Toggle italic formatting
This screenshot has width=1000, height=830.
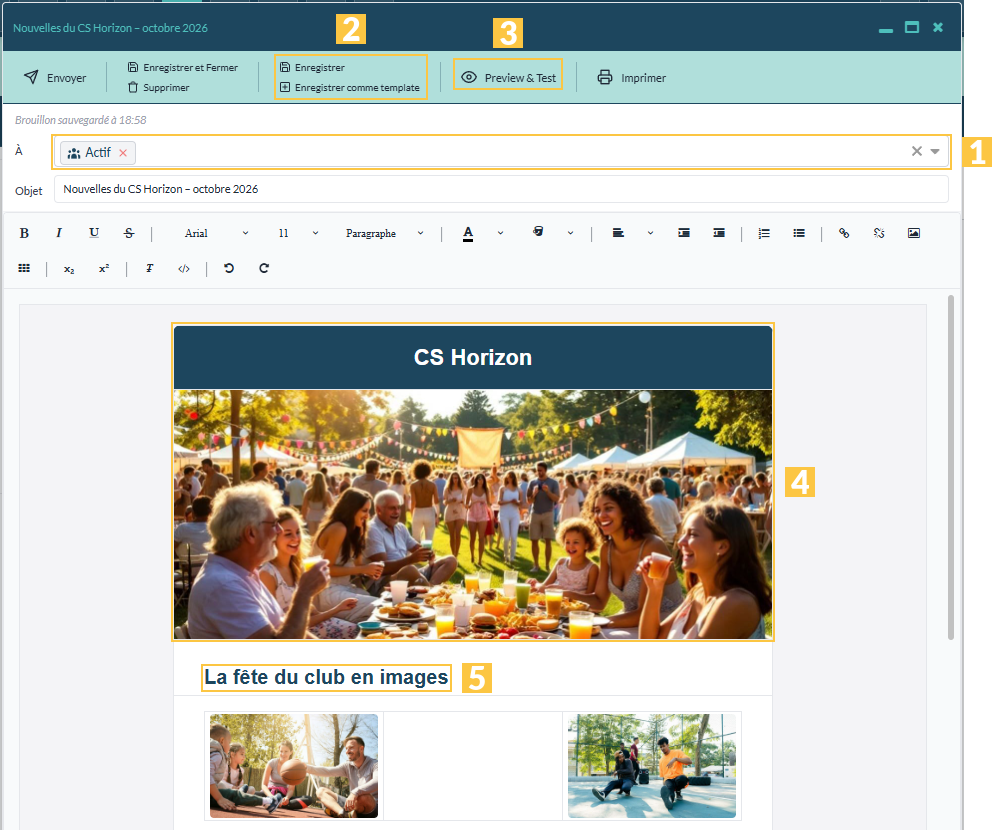point(59,233)
